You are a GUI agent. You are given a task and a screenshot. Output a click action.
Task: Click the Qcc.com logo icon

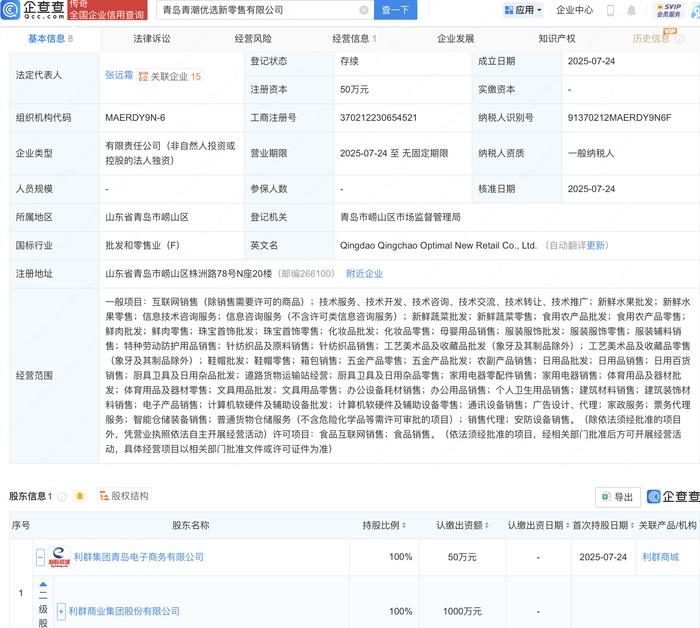pyautogui.click(x=10, y=9)
